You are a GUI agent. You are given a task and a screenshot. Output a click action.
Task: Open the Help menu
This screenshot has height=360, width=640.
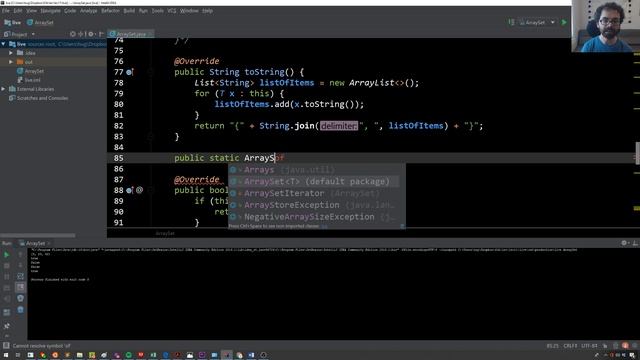click(x=207, y=11)
